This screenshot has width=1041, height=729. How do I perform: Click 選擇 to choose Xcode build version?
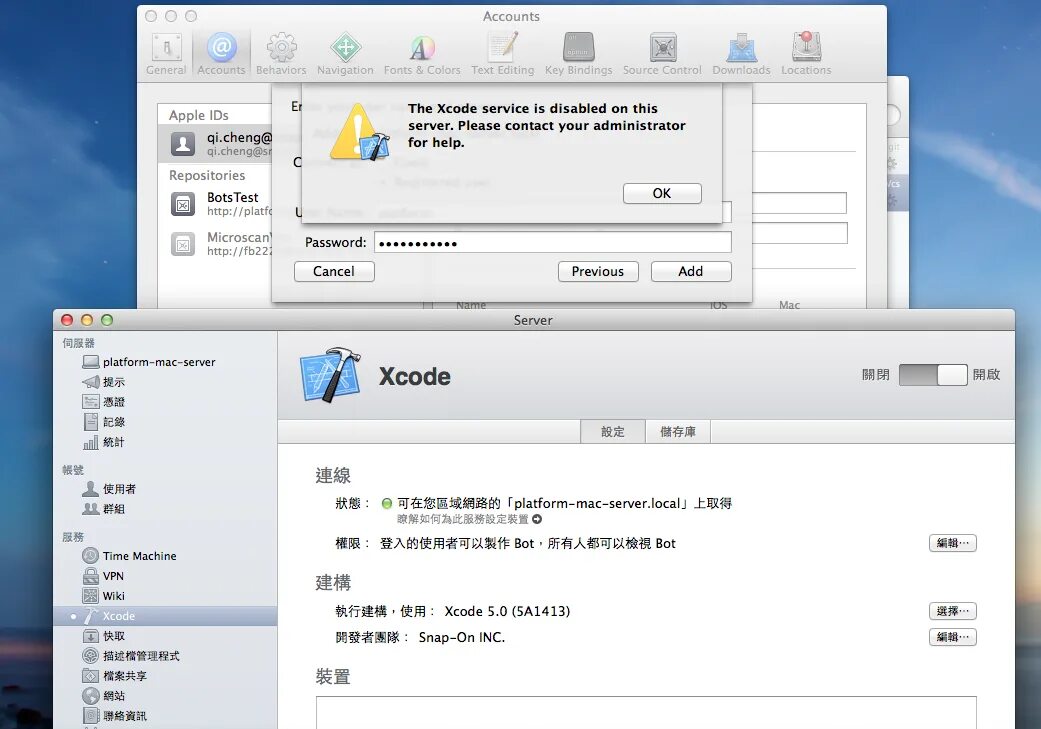(953, 611)
